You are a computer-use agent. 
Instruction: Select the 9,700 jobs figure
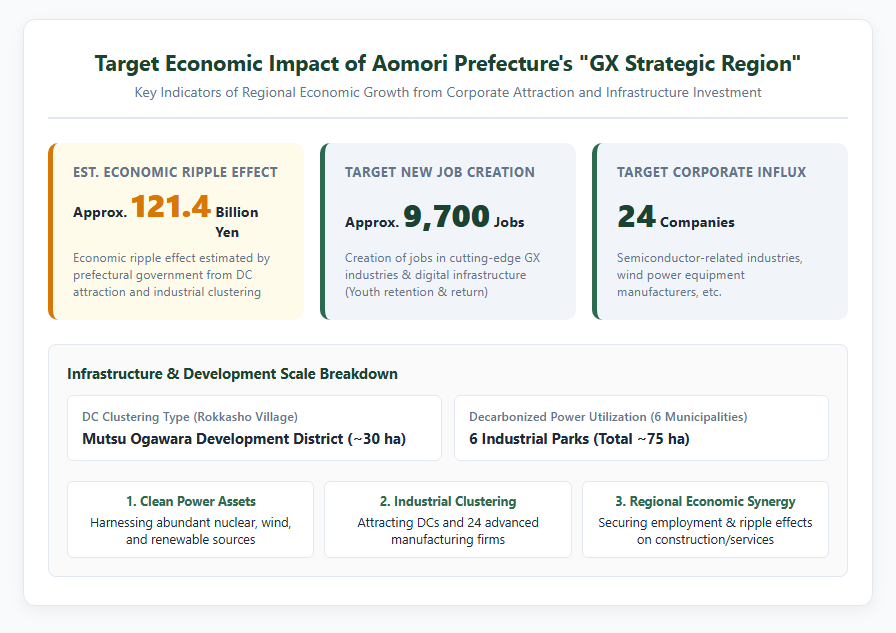tap(446, 217)
